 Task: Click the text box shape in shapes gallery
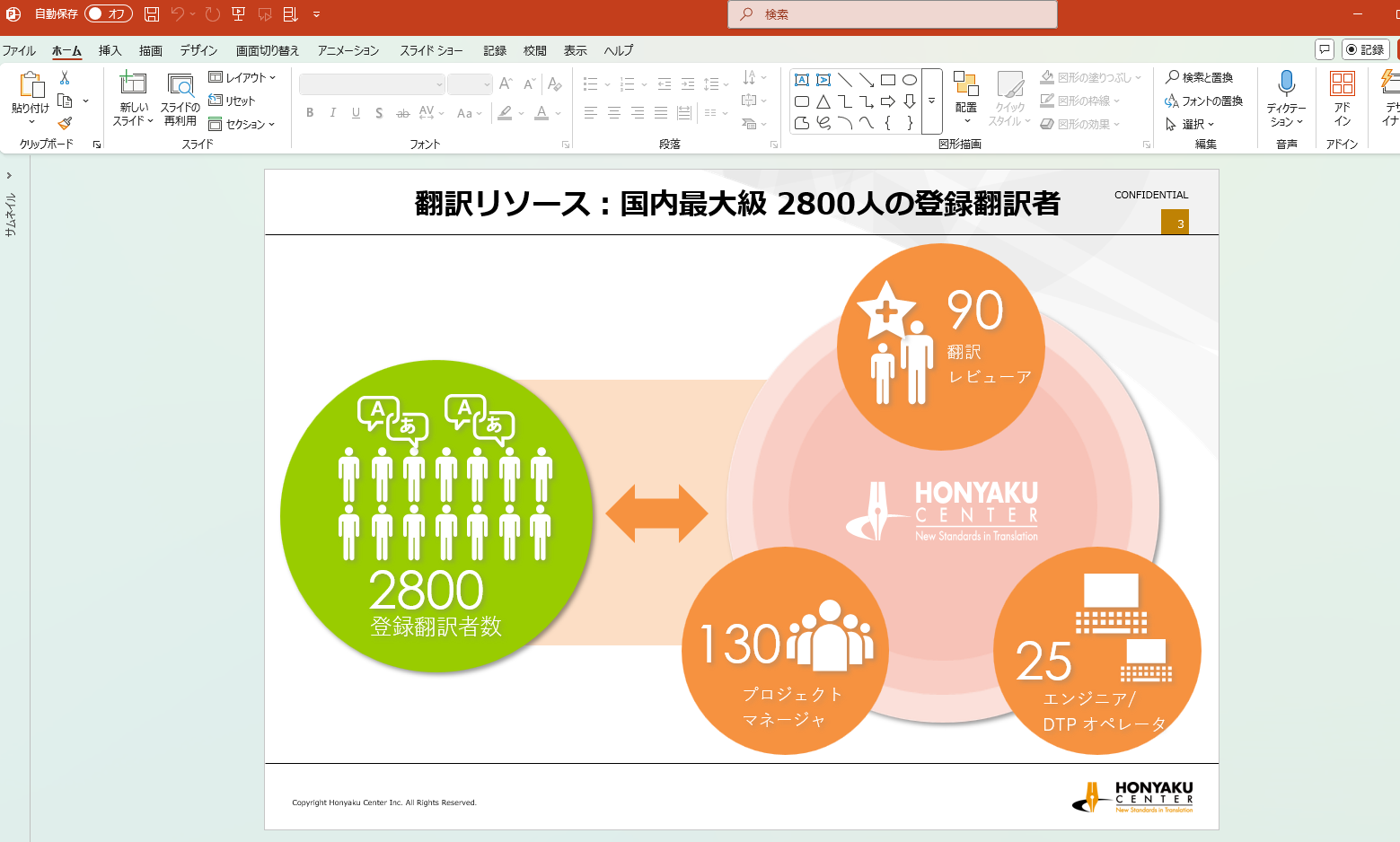(x=802, y=80)
